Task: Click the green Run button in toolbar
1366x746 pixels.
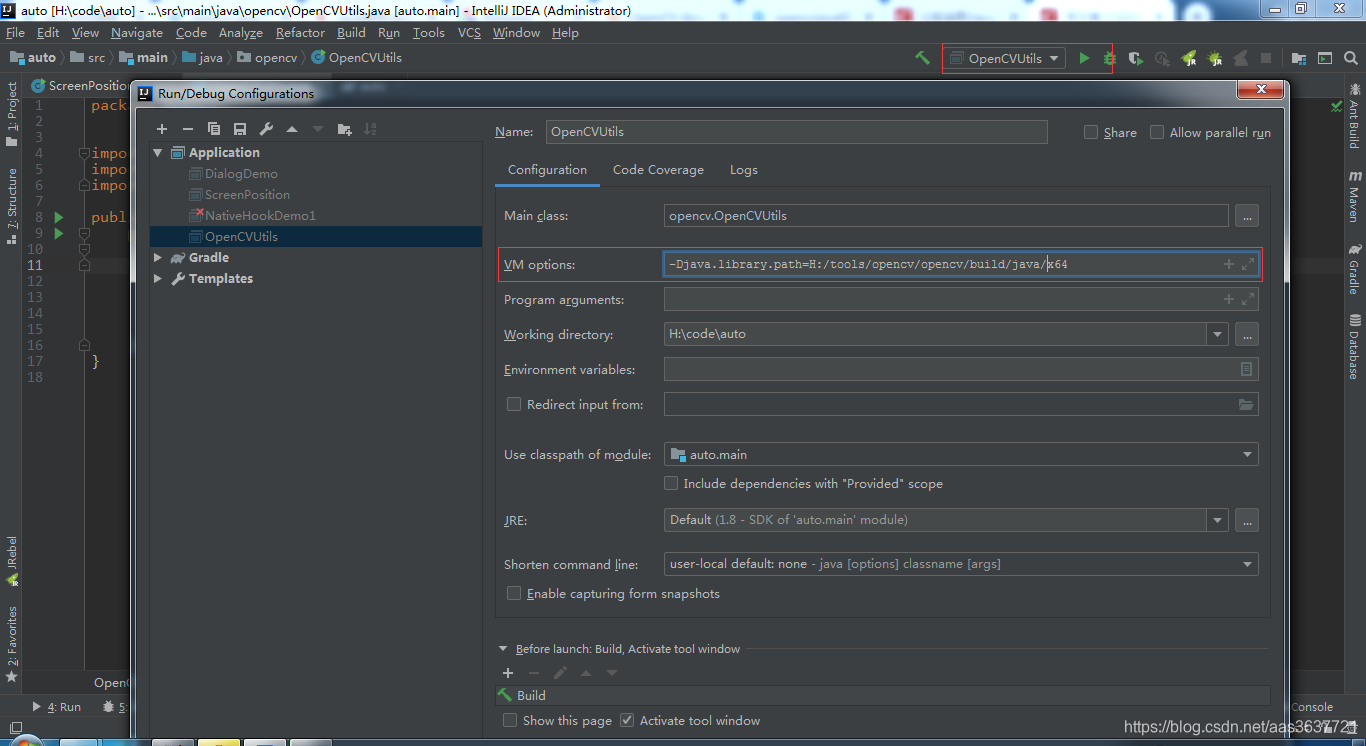Action: pos(1084,58)
